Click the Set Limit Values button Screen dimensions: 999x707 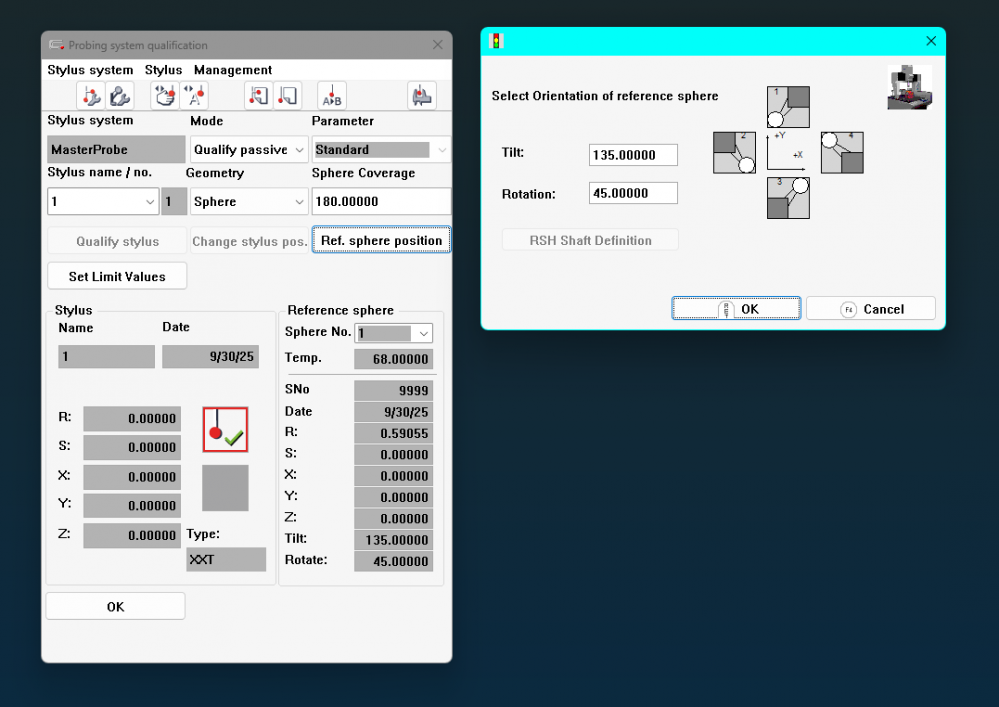click(116, 276)
